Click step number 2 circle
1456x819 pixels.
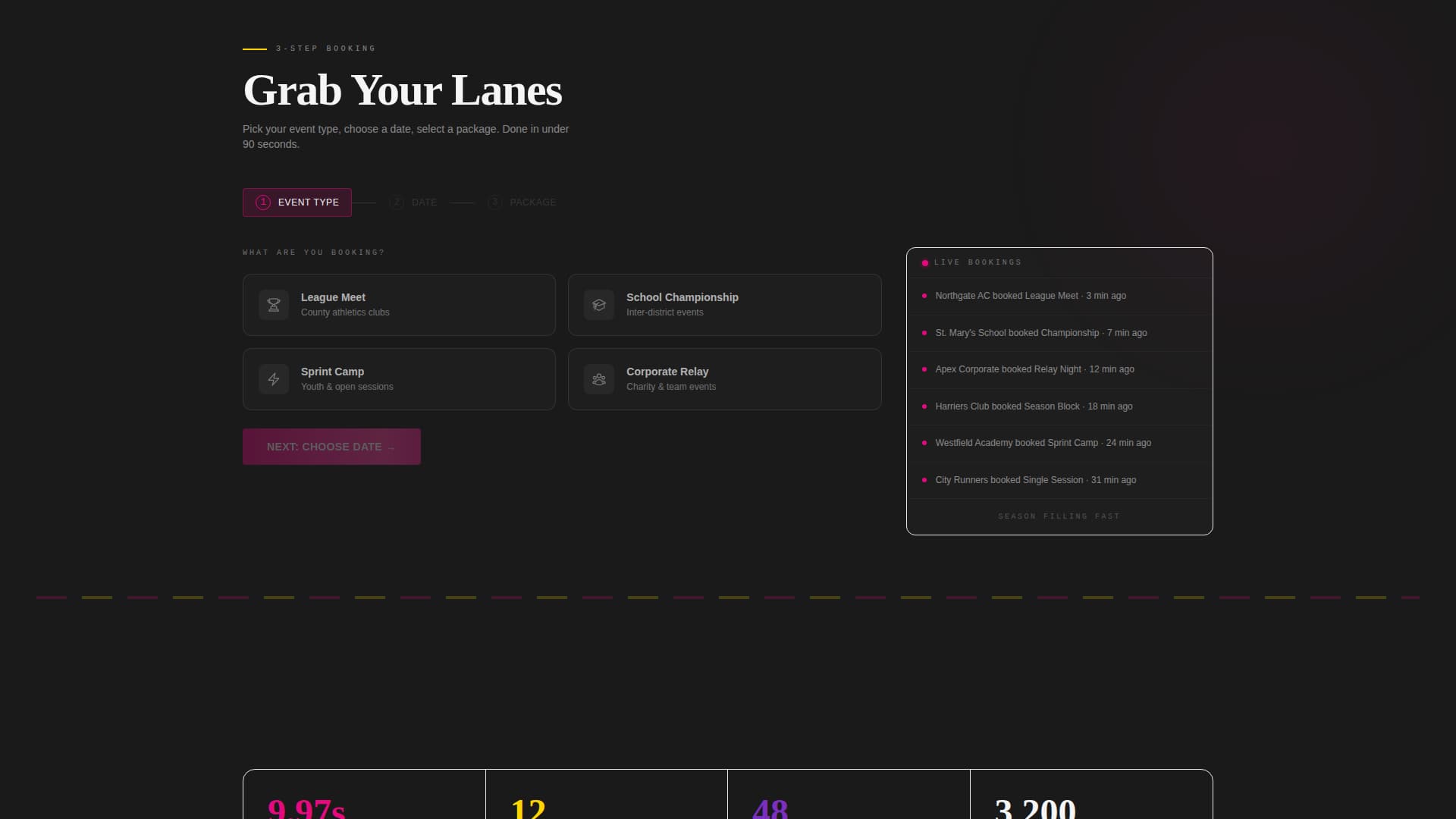(x=397, y=202)
